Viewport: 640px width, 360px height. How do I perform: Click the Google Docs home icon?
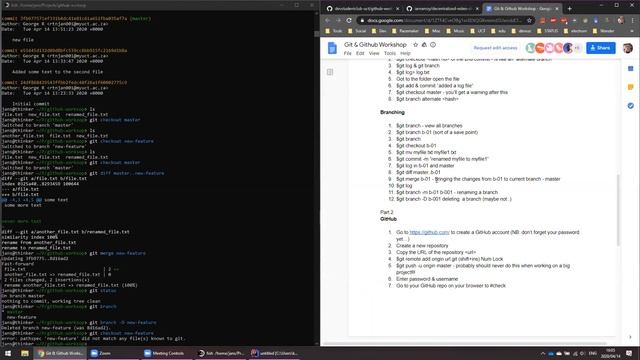332,48
